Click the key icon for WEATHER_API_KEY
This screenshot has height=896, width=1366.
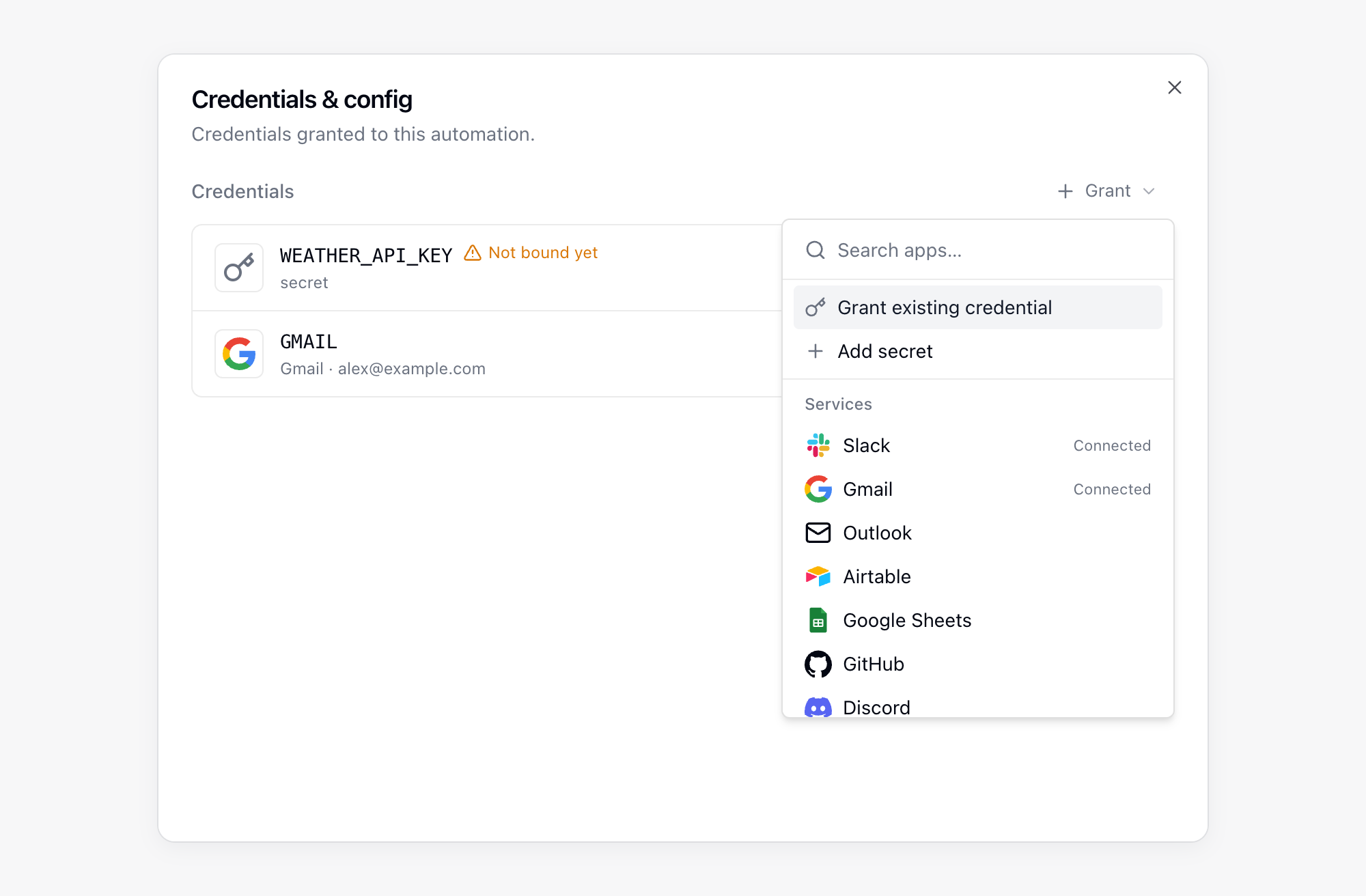click(x=239, y=268)
